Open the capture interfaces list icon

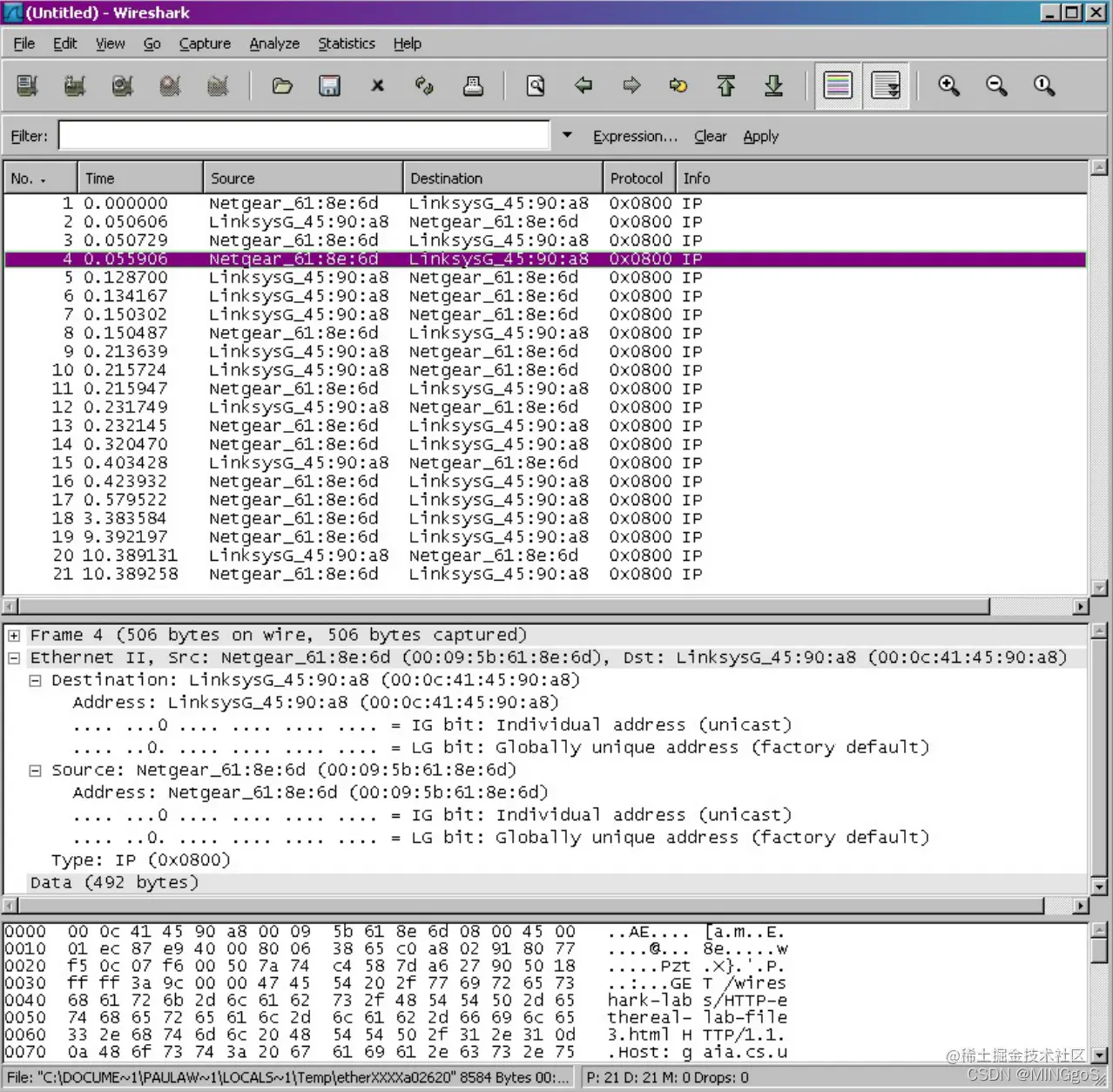27,85
